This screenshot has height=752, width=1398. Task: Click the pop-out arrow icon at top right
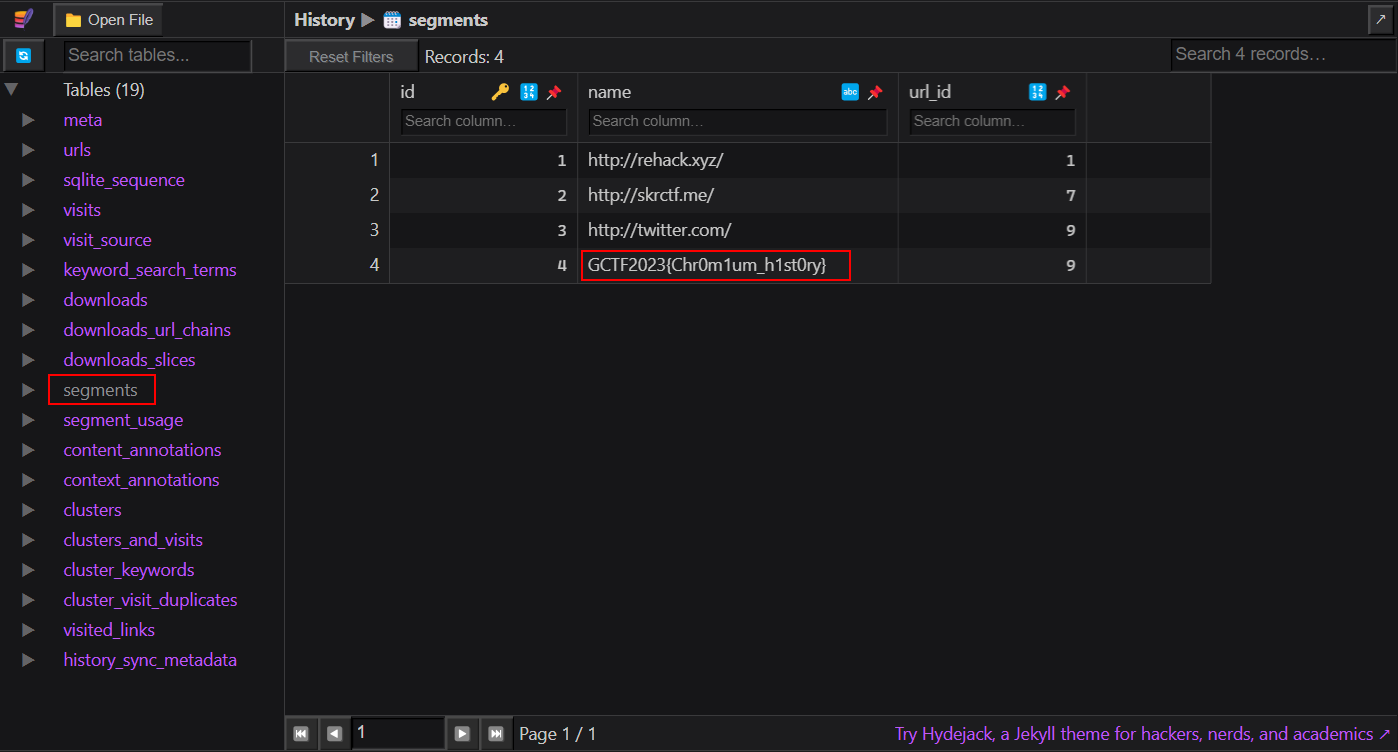click(x=1381, y=20)
